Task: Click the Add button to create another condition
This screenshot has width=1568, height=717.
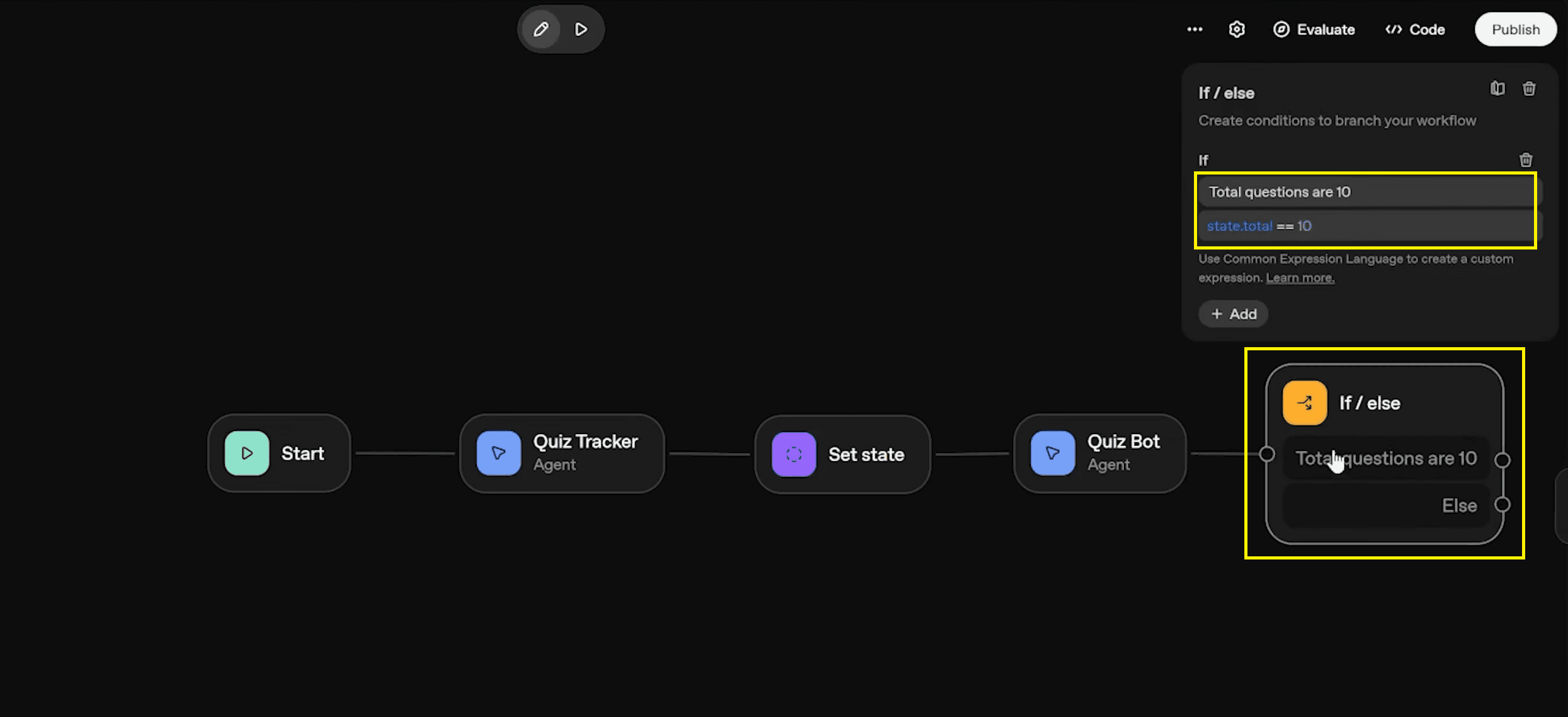Action: coord(1232,313)
